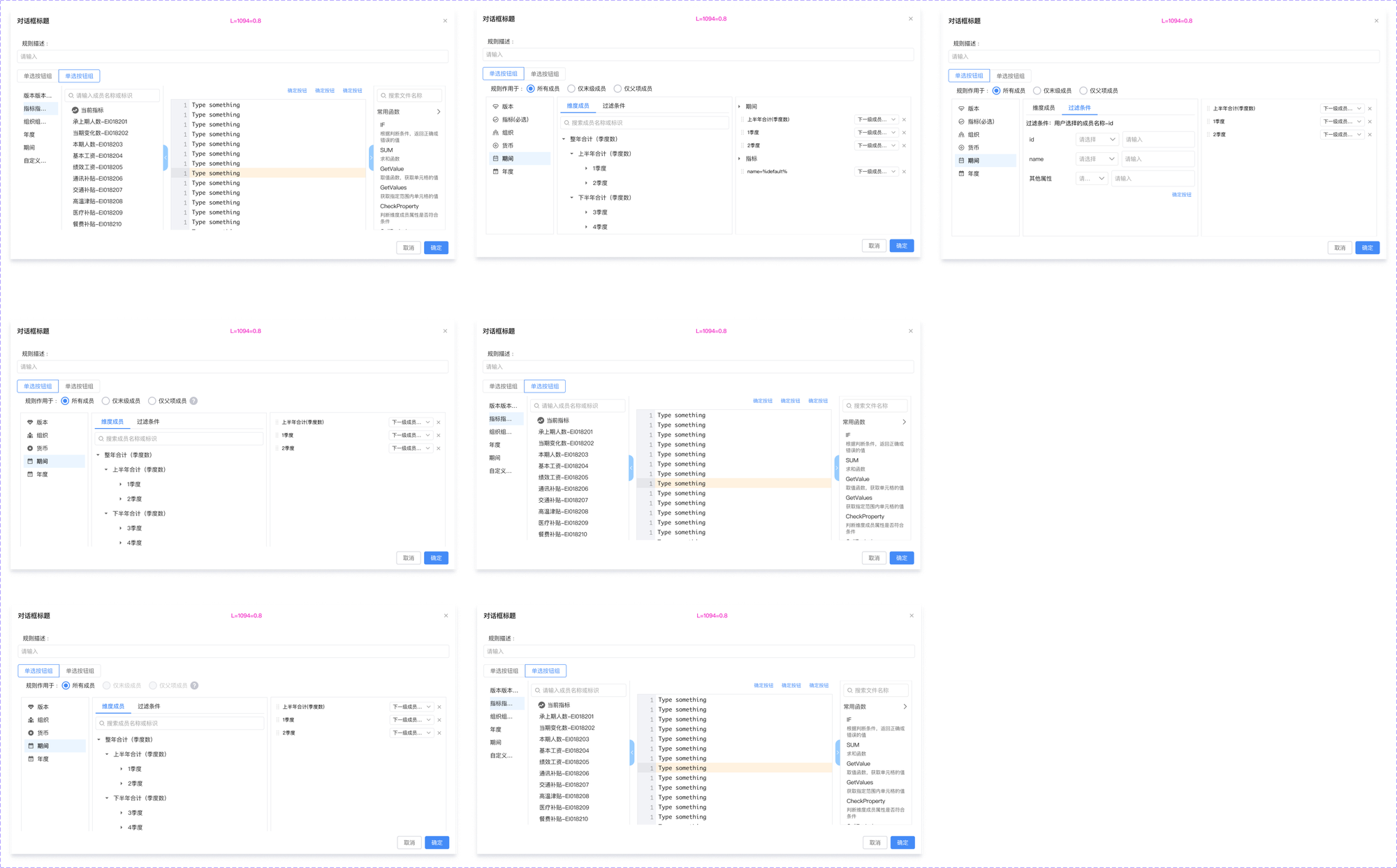Click 组织 icon in the top-right dialog
Image resolution: width=1397 pixels, height=868 pixels.
[x=961, y=135]
